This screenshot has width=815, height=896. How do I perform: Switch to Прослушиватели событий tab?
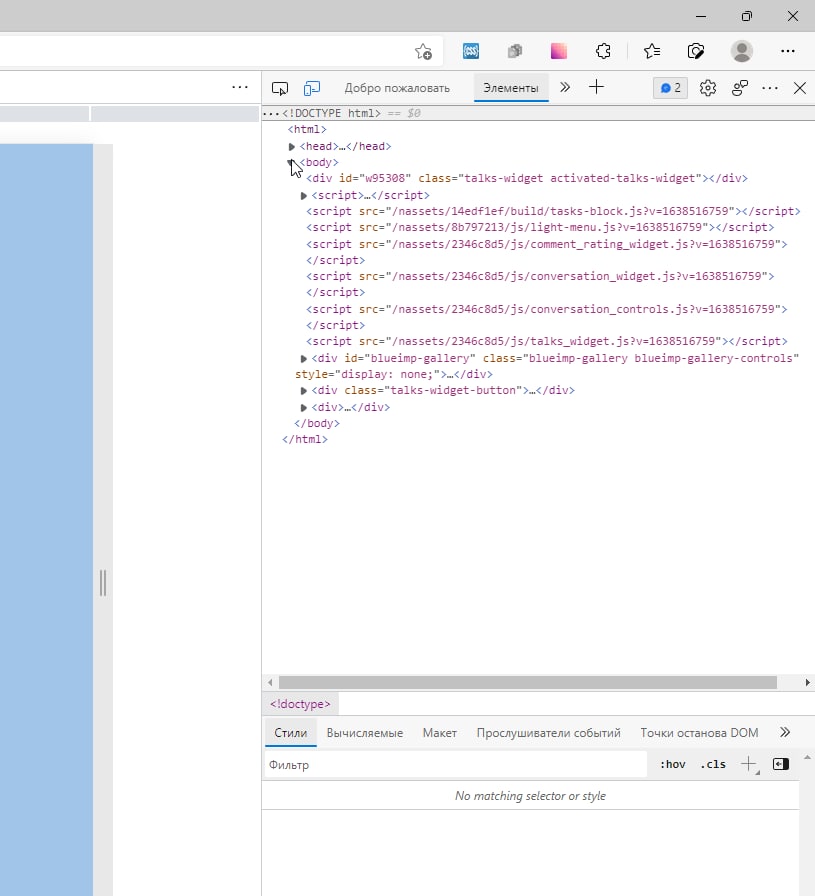coord(549,733)
